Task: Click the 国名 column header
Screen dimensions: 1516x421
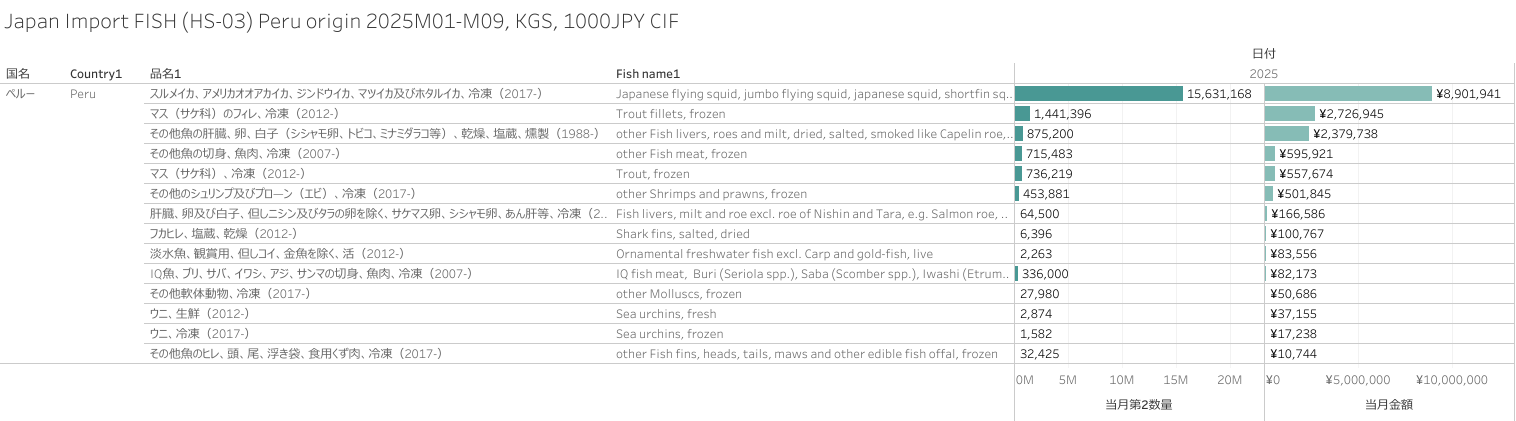Action: click(x=18, y=74)
